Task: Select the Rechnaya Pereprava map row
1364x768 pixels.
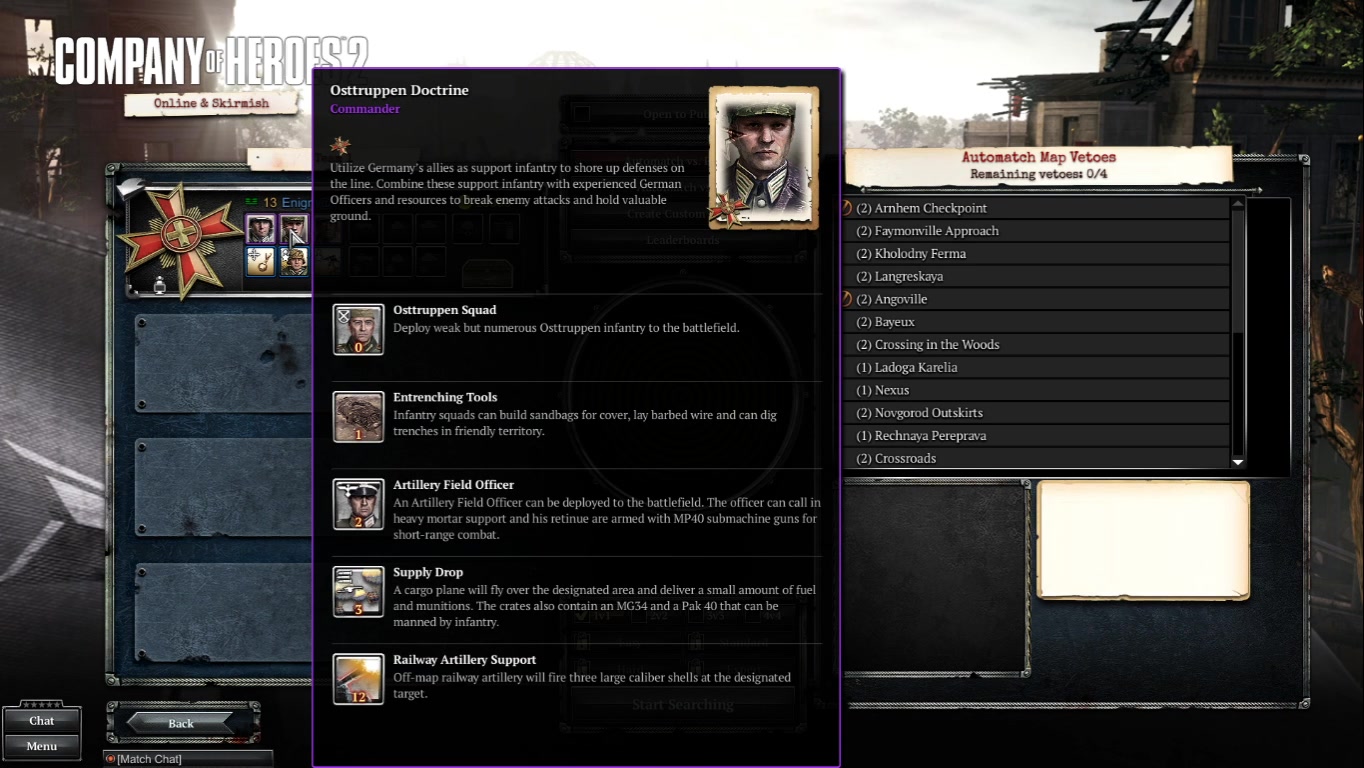Action: (x=1036, y=436)
